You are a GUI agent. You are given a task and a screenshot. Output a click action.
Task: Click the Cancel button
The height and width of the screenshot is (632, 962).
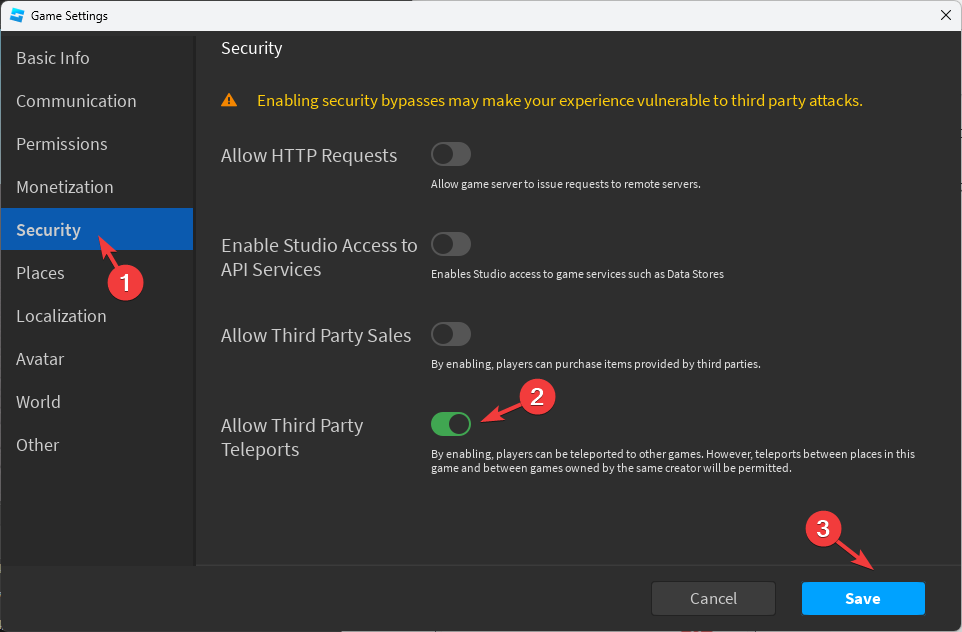tap(713, 598)
